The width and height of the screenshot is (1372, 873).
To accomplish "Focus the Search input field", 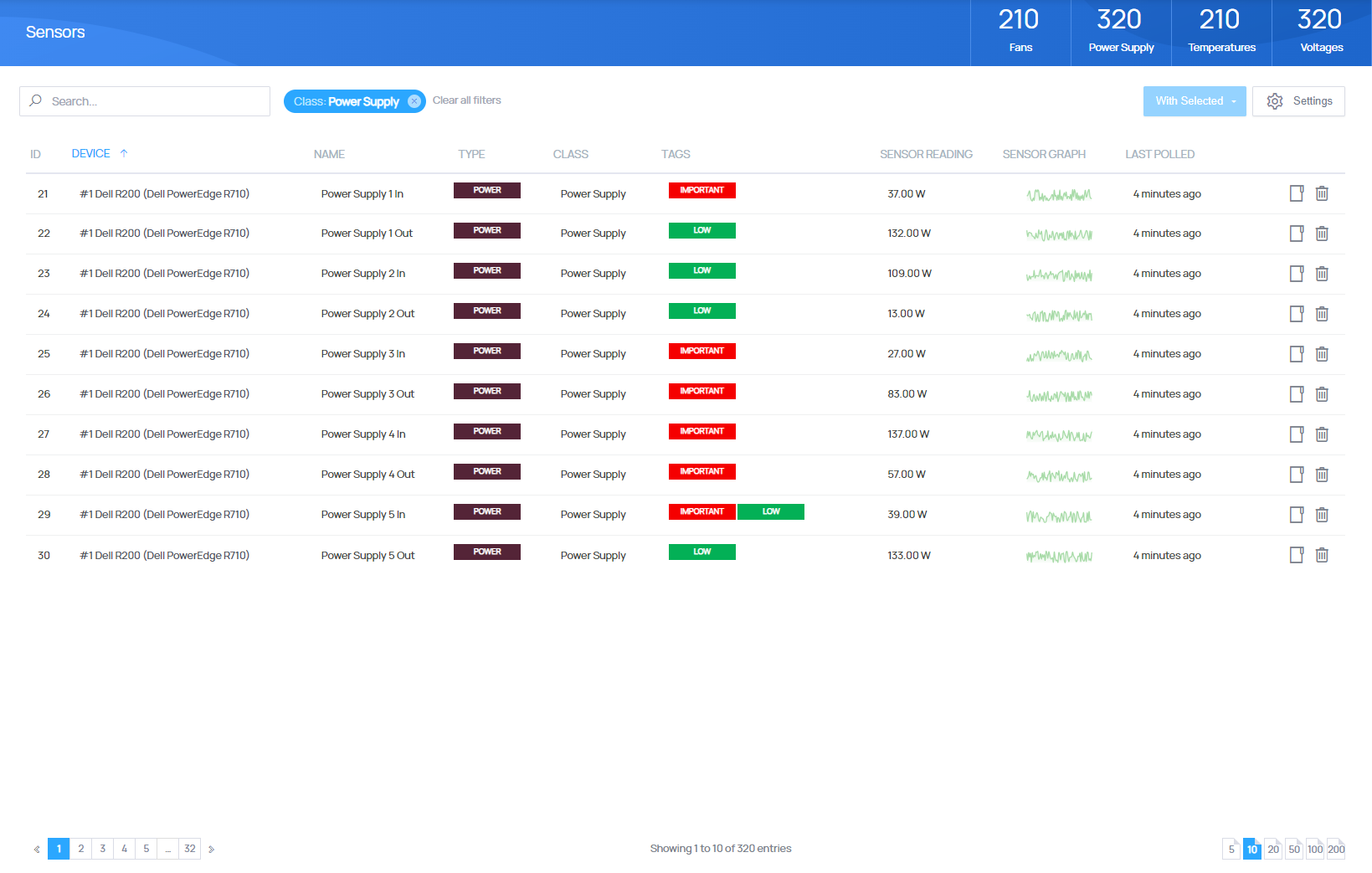I will [x=145, y=101].
